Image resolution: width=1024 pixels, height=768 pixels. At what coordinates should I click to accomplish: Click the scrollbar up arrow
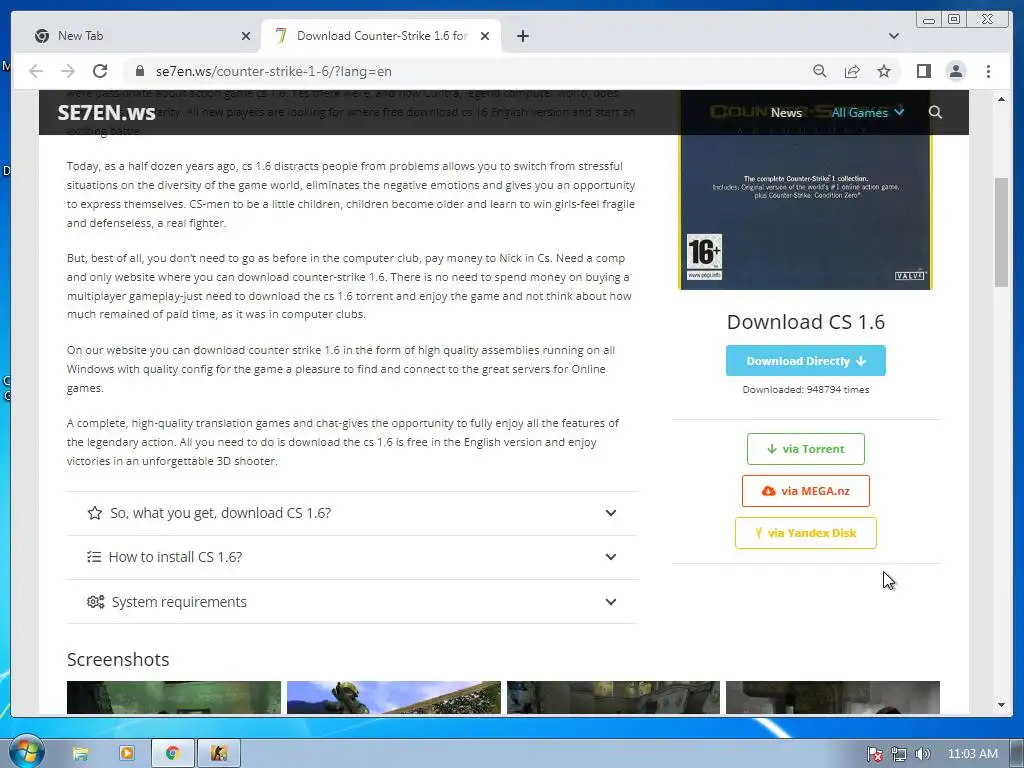click(x=1001, y=99)
